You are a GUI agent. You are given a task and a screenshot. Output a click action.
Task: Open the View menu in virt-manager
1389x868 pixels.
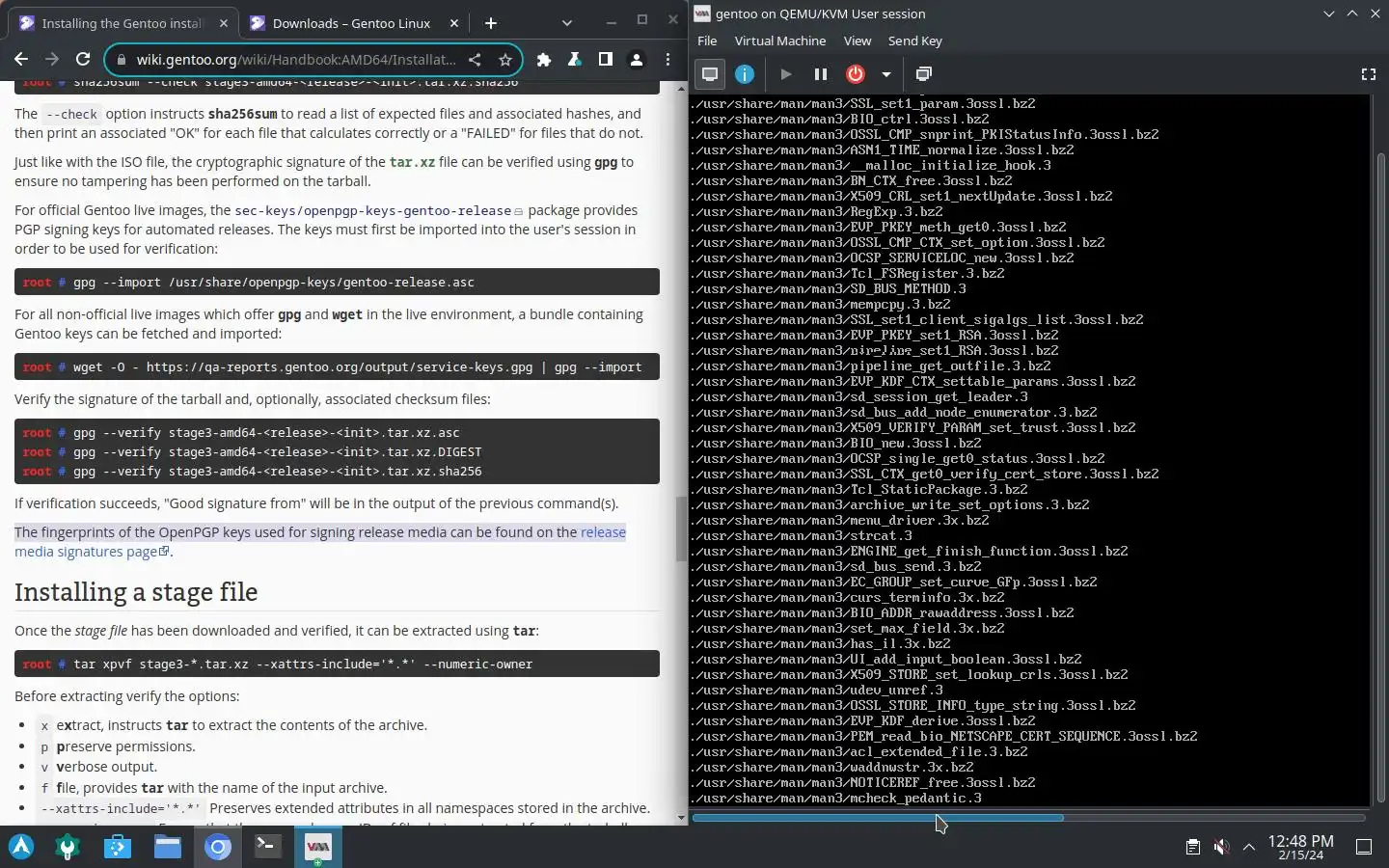(858, 41)
